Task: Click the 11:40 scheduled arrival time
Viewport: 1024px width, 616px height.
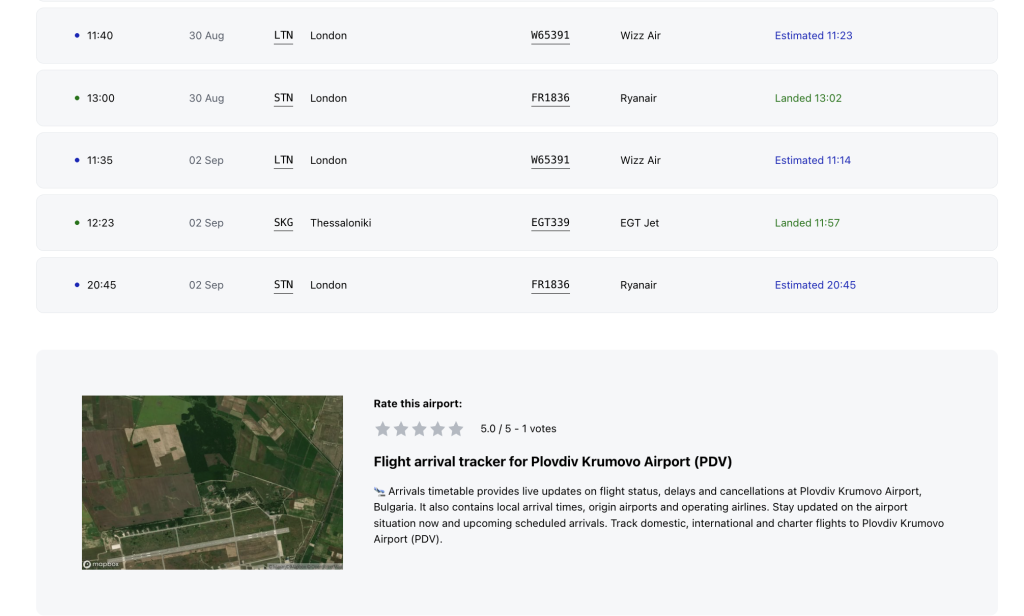Action: tap(100, 36)
